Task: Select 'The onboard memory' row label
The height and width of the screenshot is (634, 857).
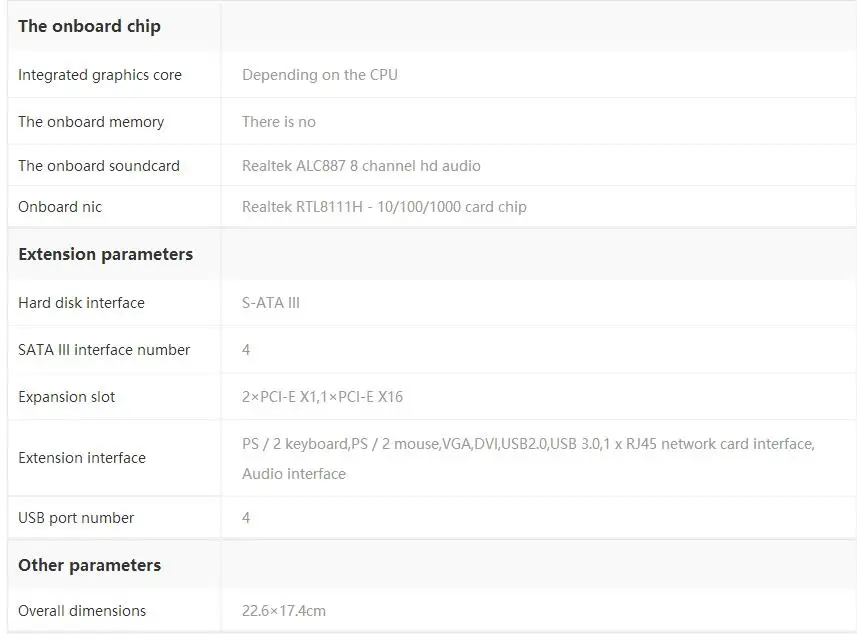Action: pyautogui.click(x=91, y=122)
